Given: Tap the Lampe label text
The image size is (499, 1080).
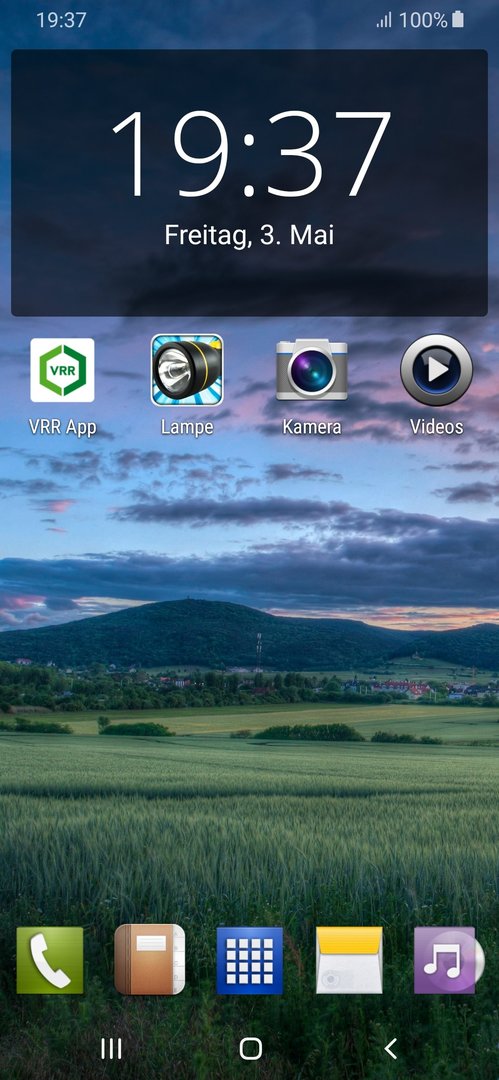Looking at the screenshot, I should (x=187, y=427).
